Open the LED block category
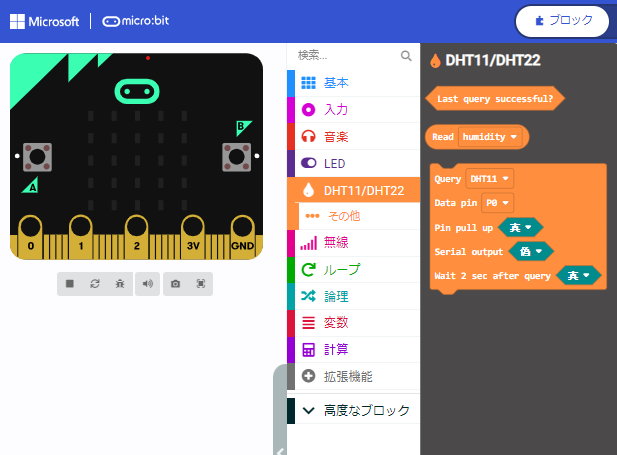The image size is (617, 455). (x=353, y=163)
